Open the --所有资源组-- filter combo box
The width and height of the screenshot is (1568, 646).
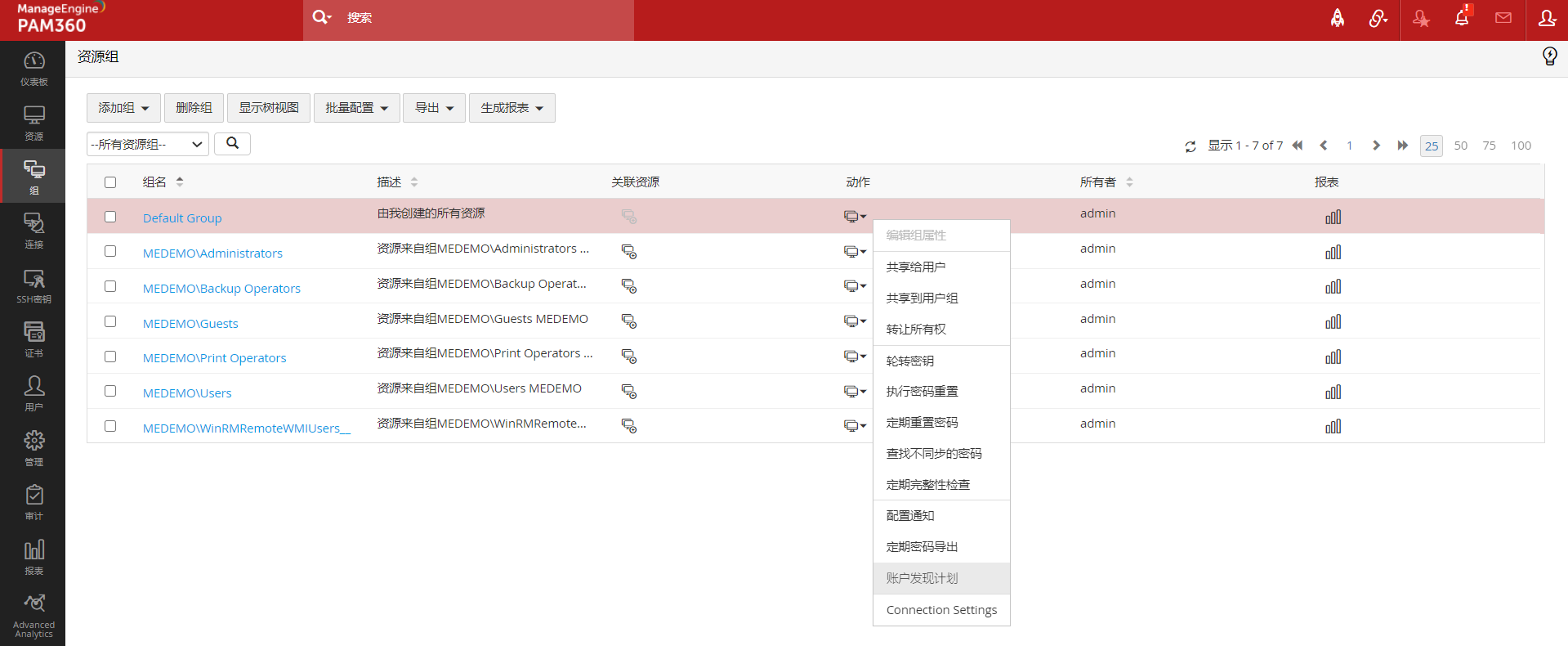(147, 145)
